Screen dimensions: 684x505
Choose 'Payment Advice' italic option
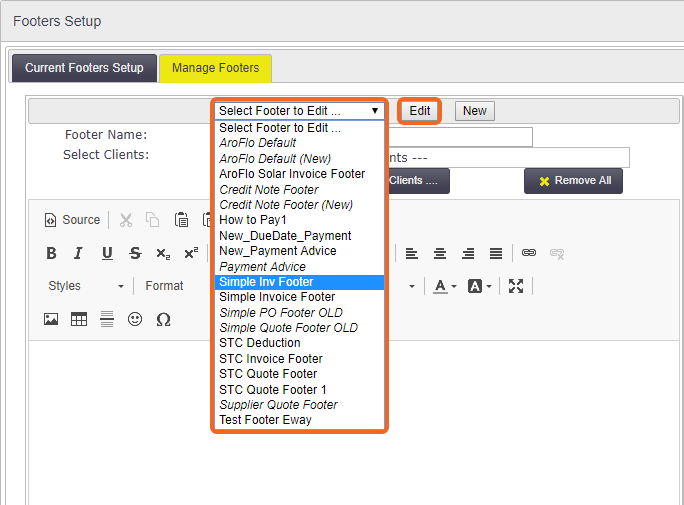[x=299, y=266]
